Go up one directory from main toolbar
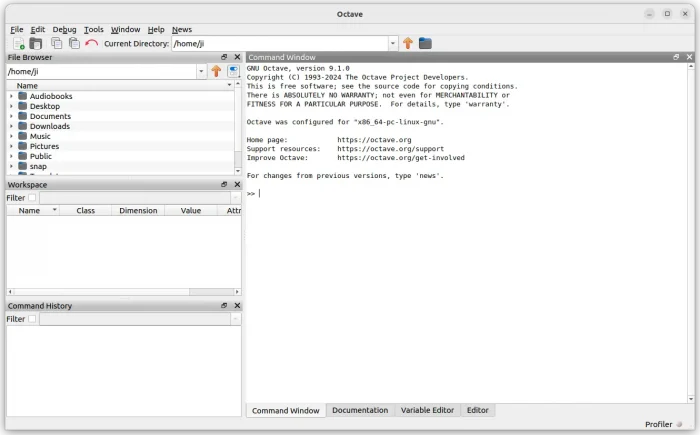Screen dimensions: 700x435 [x=408, y=43]
